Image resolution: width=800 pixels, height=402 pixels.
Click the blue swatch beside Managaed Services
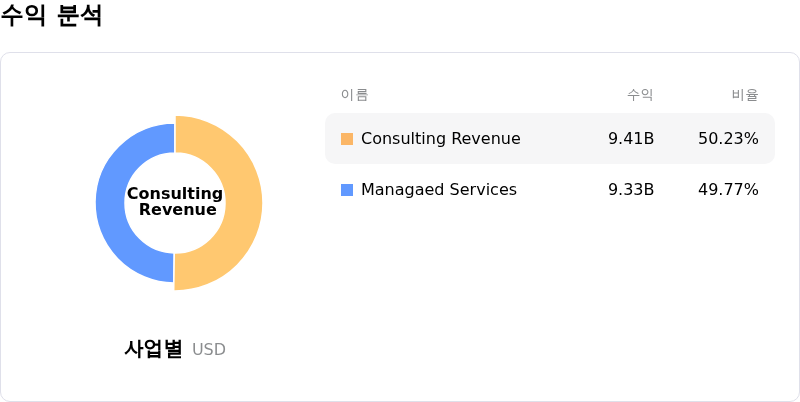(x=347, y=190)
